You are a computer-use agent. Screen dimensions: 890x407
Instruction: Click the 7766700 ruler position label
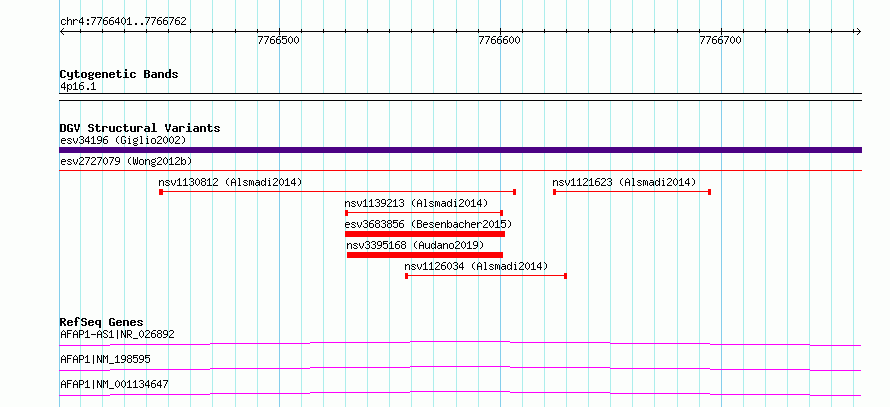point(720,41)
